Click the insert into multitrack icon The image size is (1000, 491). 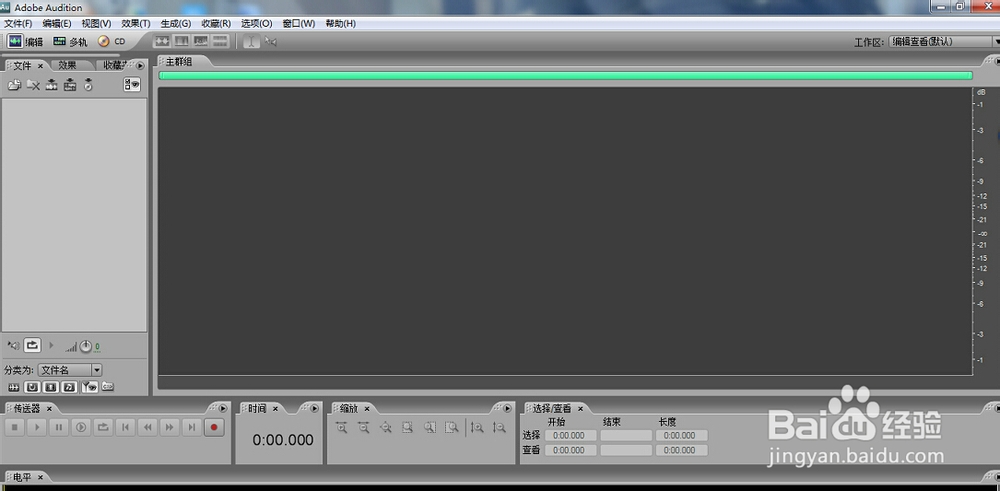tap(70, 85)
